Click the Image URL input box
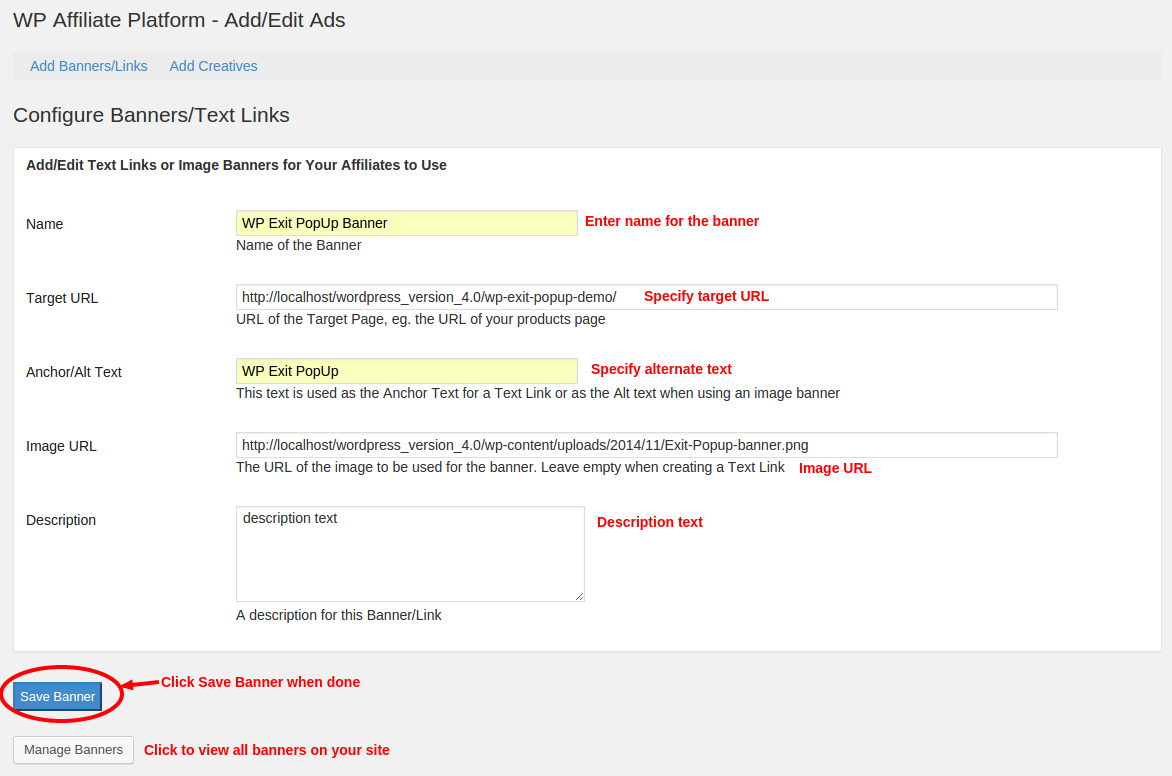 645,444
